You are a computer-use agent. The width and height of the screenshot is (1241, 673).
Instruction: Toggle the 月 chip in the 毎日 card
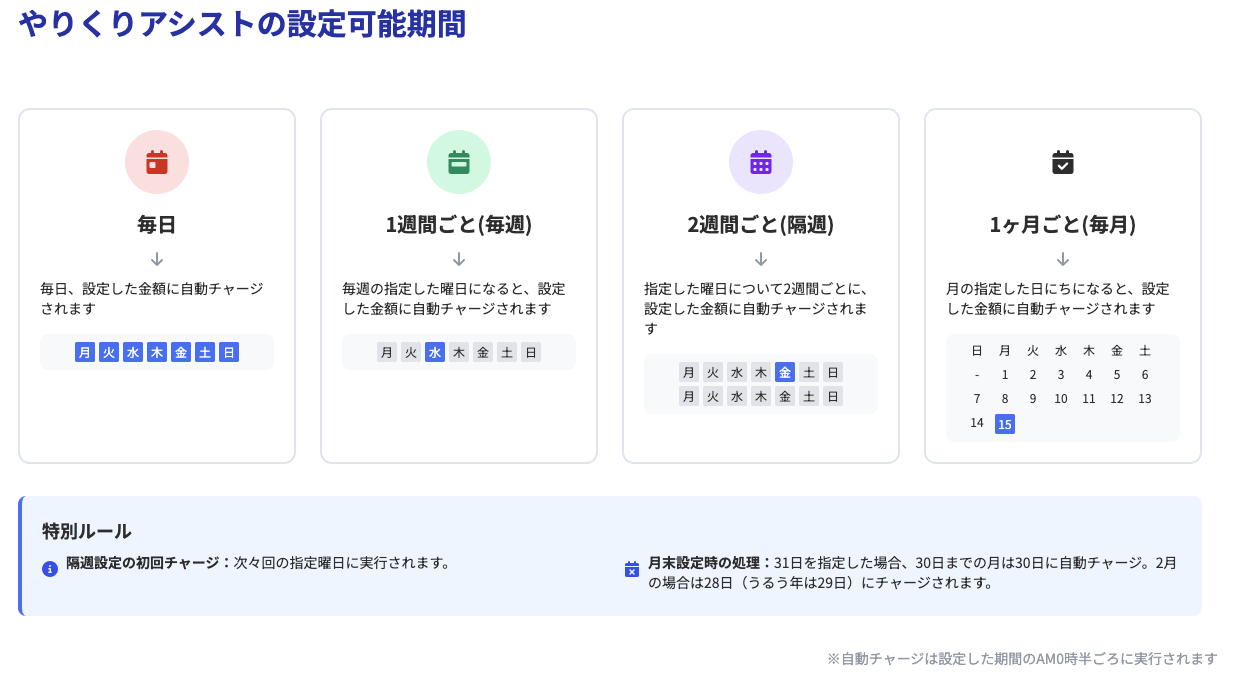tap(85, 352)
